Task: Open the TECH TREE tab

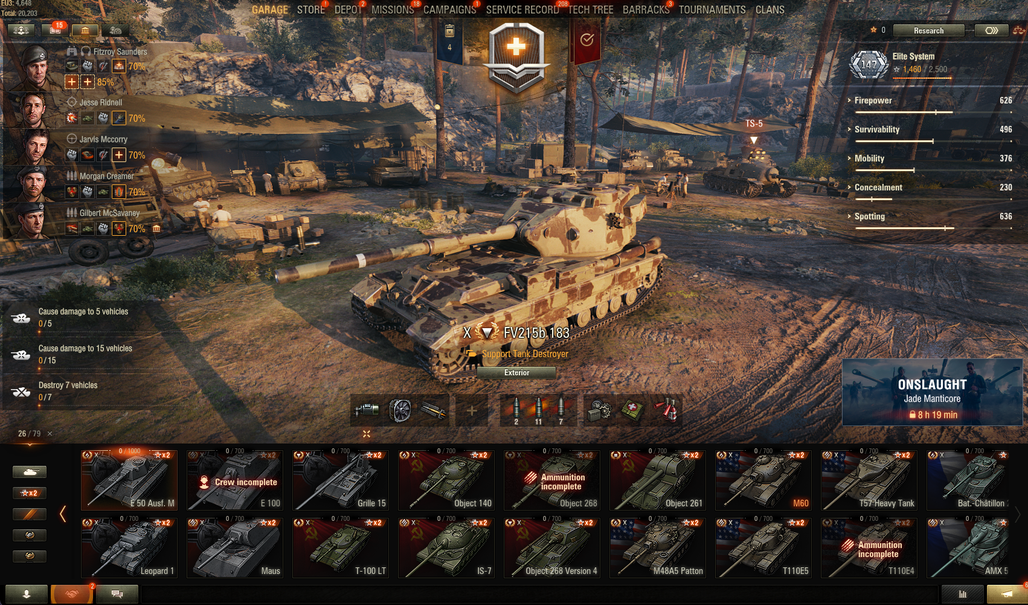Action: [x=591, y=10]
